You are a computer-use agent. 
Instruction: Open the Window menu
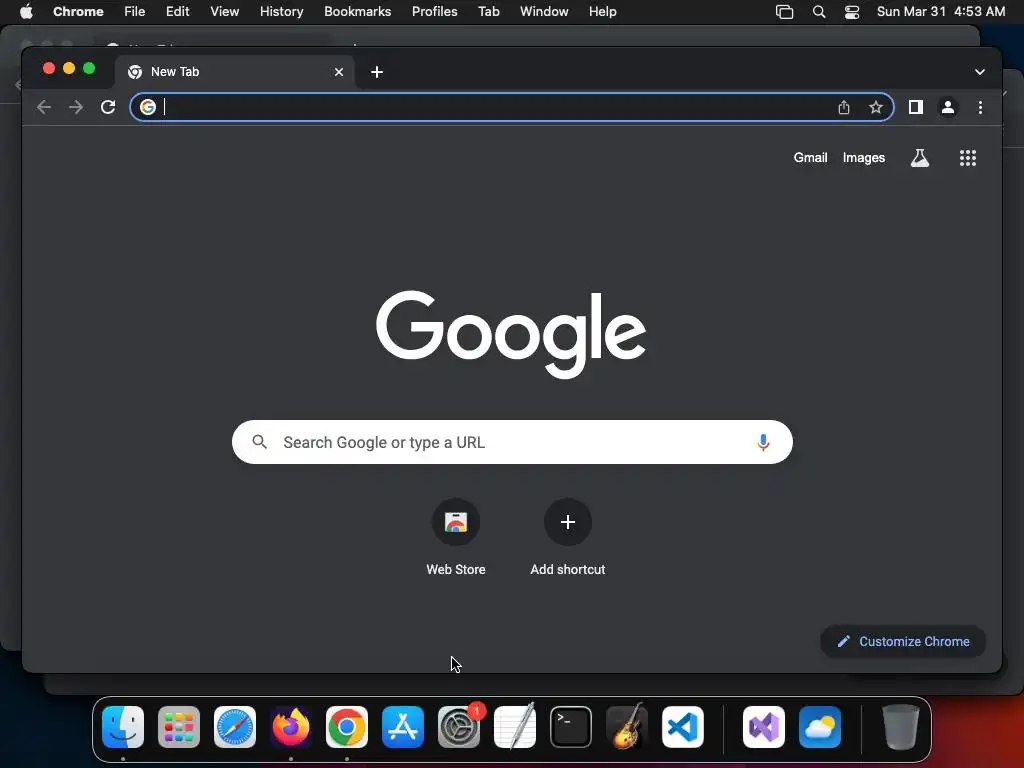pyautogui.click(x=544, y=11)
